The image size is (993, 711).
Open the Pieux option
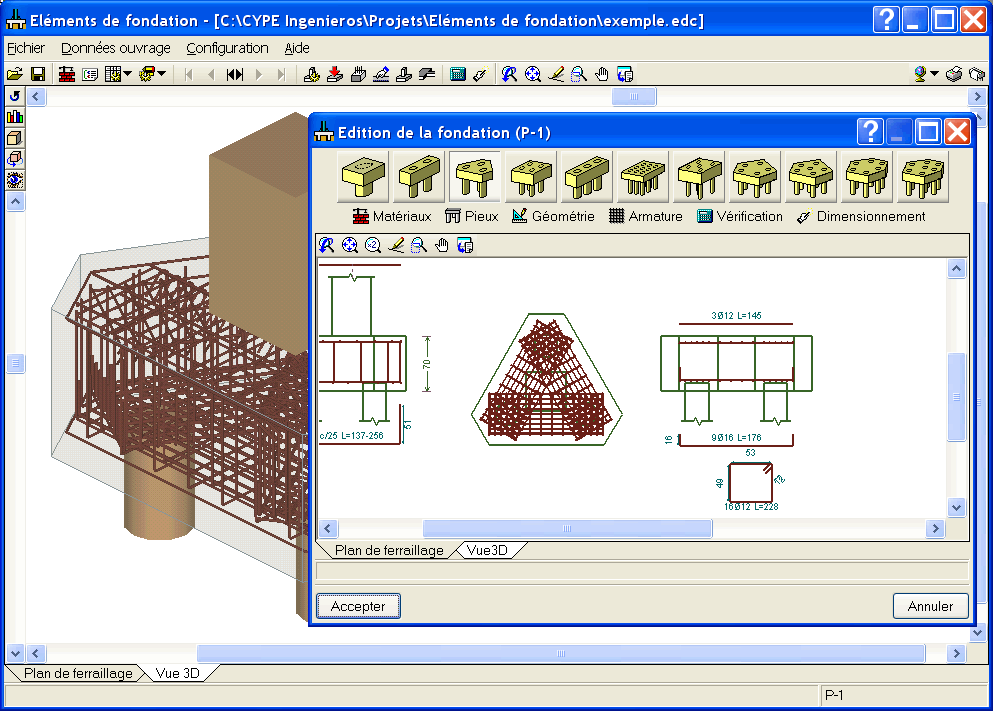tap(472, 217)
